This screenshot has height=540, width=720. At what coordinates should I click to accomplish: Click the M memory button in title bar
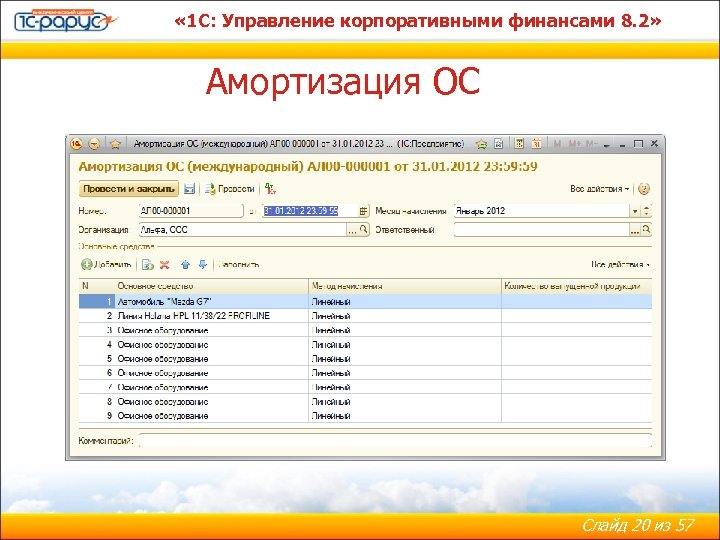(x=557, y=144)
